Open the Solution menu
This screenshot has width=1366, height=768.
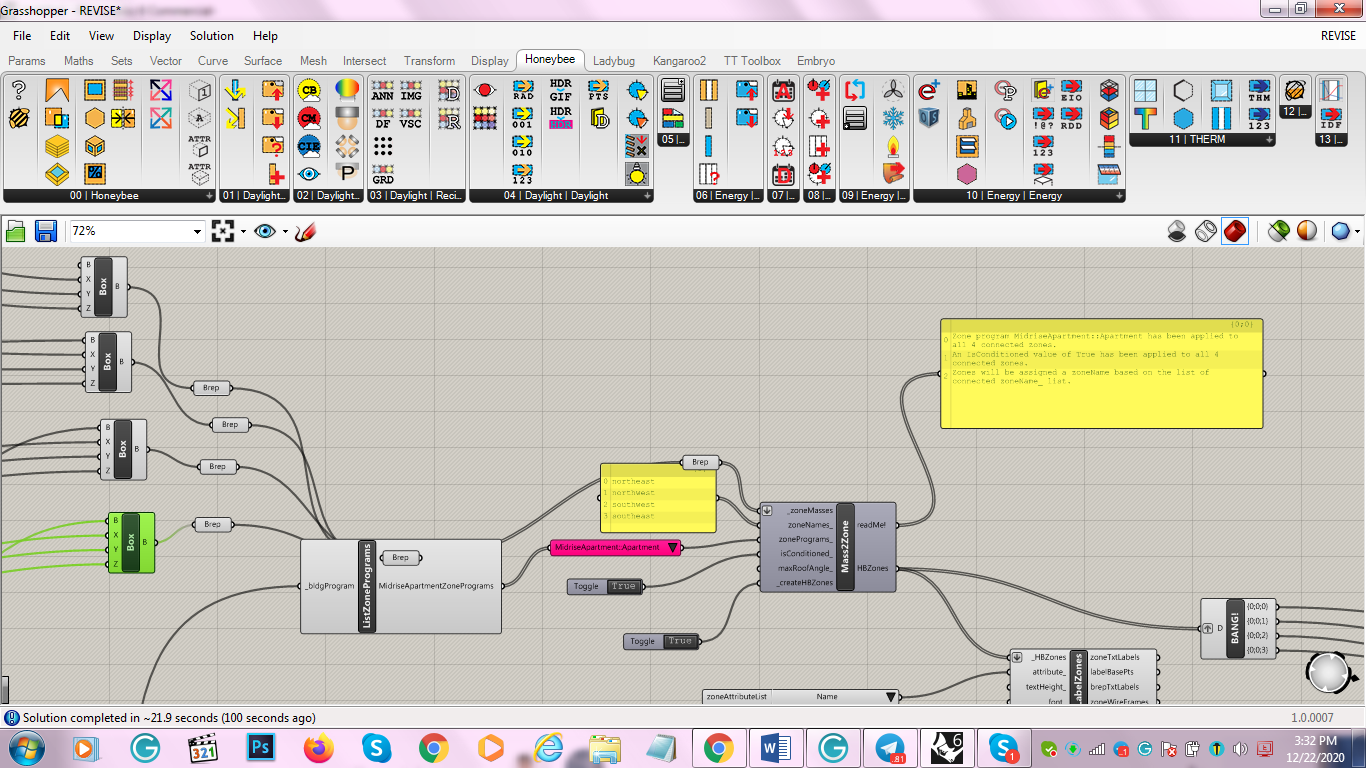click(x=212, y=35)
